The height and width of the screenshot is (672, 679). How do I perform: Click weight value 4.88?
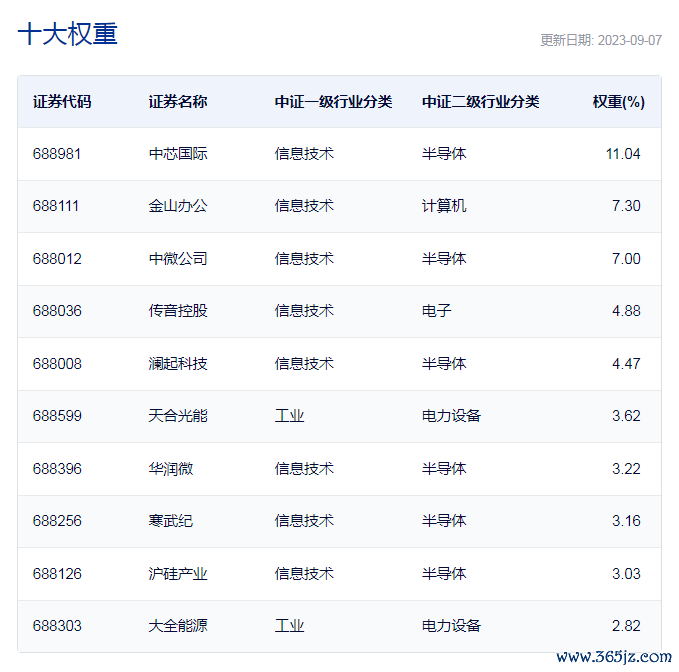(626, 311)
